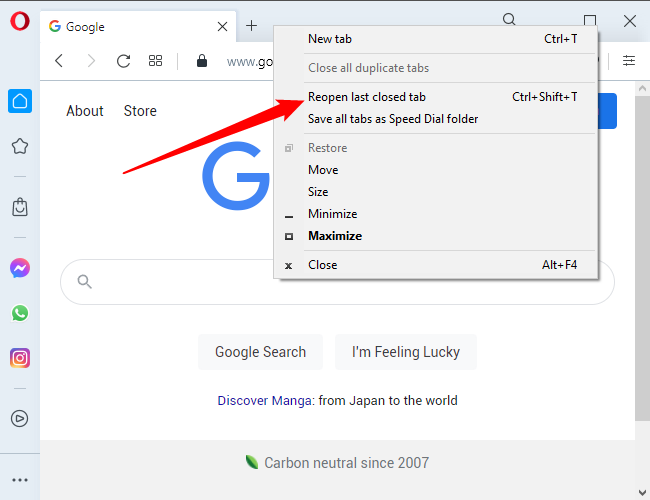Open Easy Setup sliders icon
650x500 pixels.
pyautogui.click(x=629, y=61)
